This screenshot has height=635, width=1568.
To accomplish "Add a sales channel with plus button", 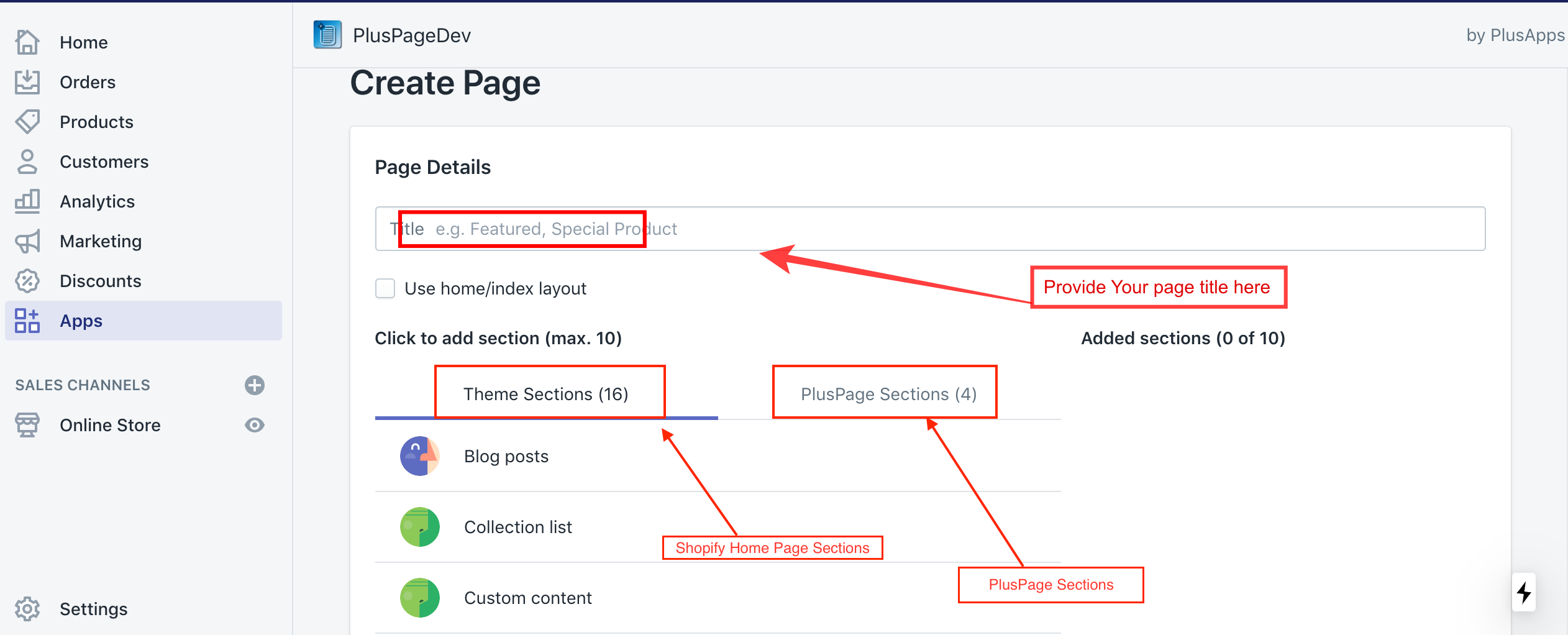I will [255, 385].
